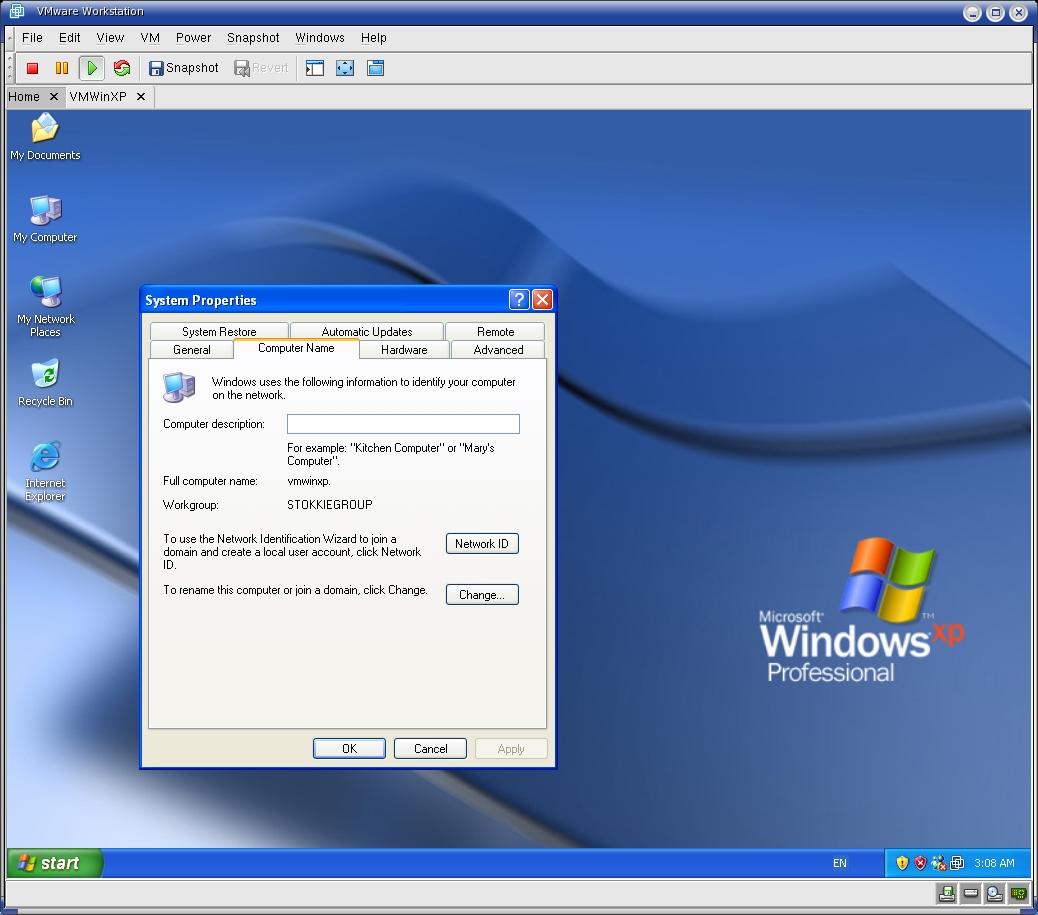
Task: Toggle the sidebar view icon in toolbar
Action: point(314,68)
